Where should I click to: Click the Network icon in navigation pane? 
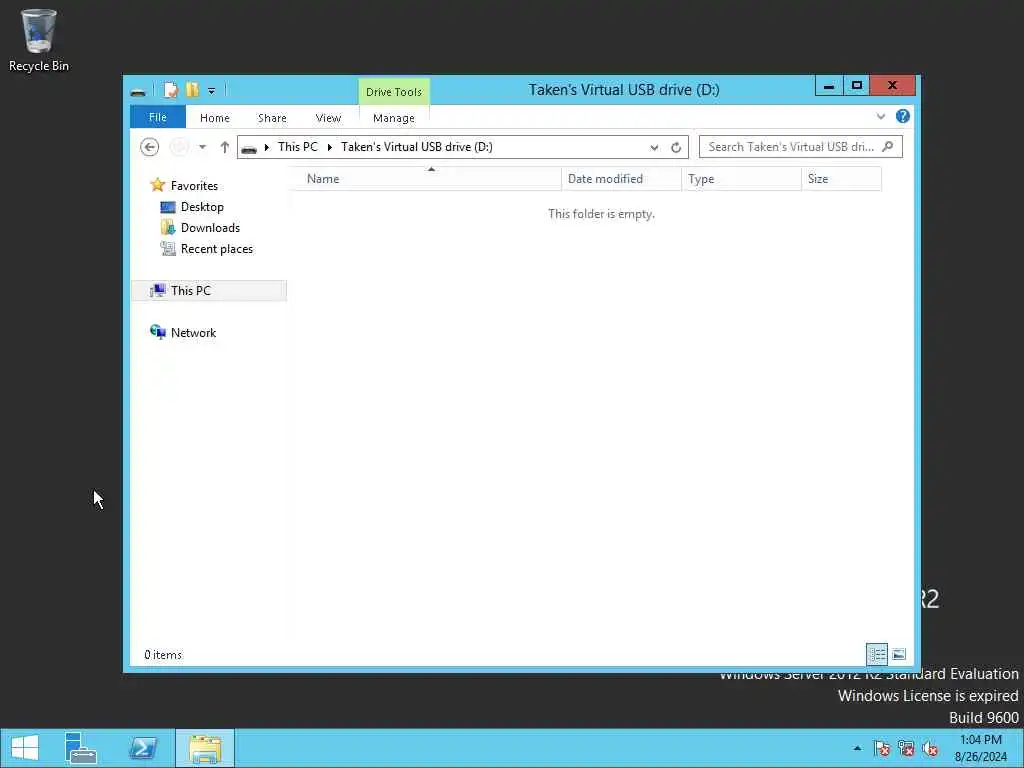point(157,332)
